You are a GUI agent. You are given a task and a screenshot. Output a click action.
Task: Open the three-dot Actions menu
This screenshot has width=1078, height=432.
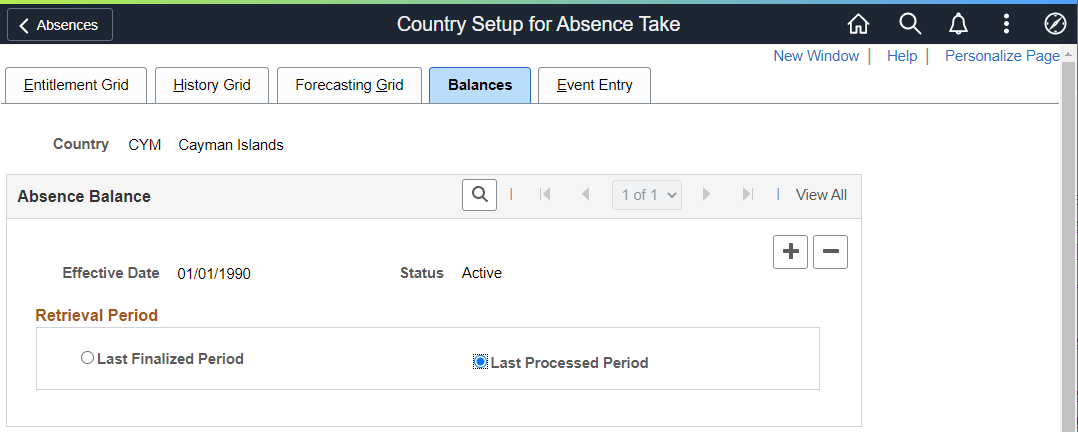coord(1006,24)
